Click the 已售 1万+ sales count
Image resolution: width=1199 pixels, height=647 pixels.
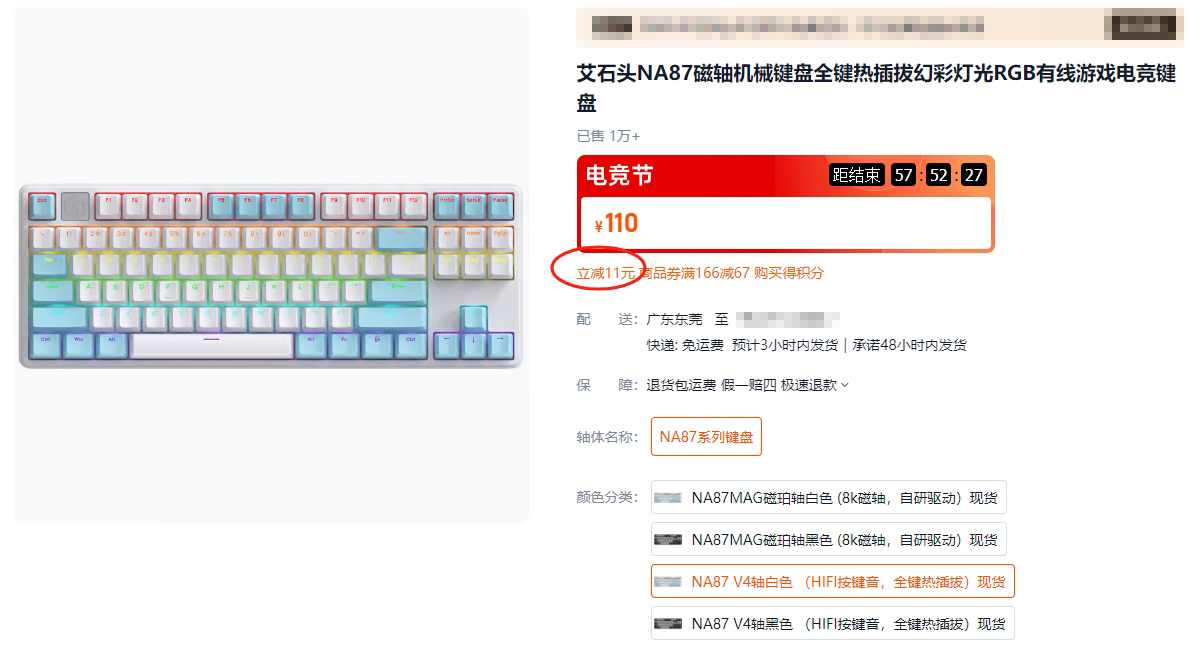click(608, 136)
